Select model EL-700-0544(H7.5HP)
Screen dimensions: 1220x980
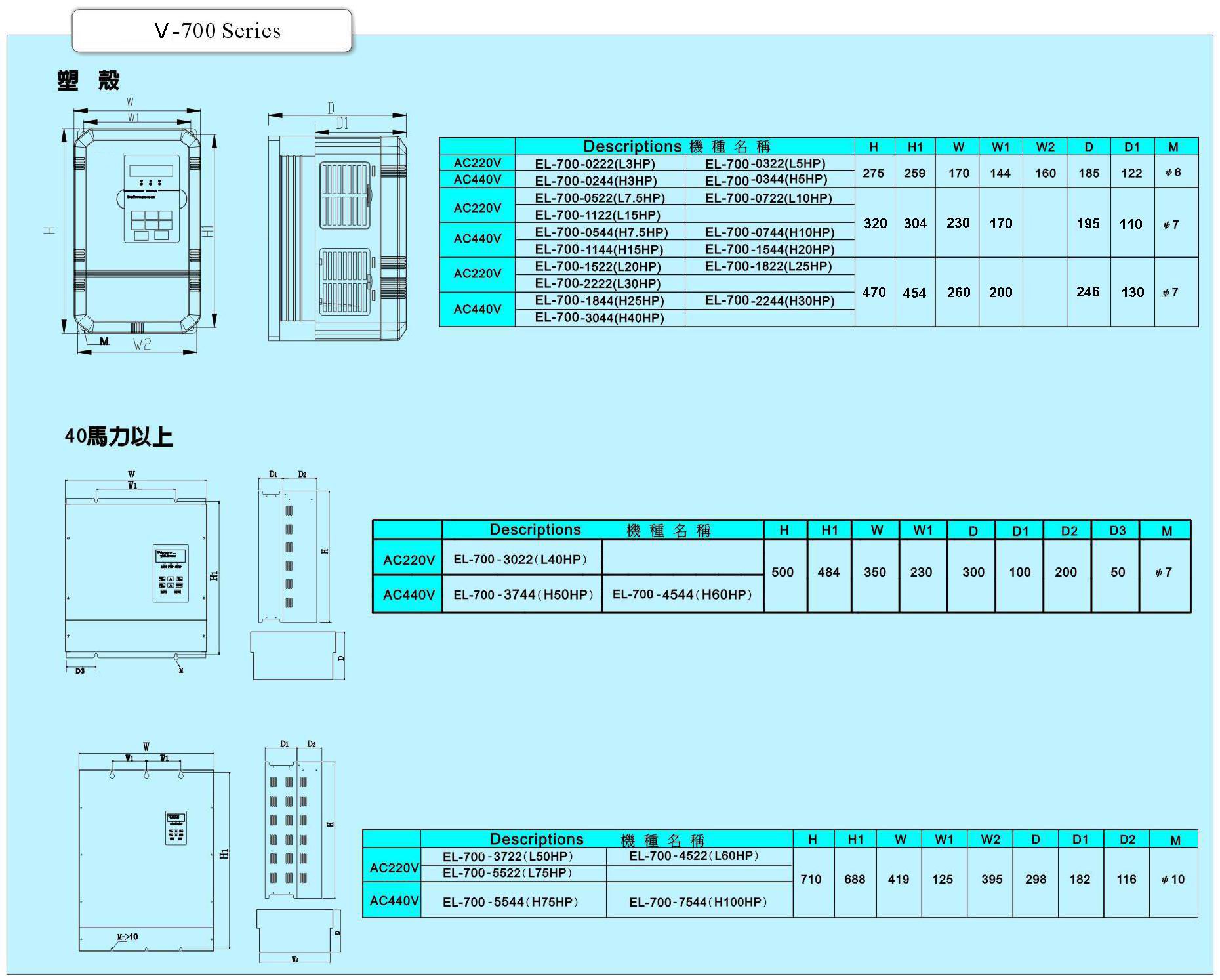tap(601, 232)
